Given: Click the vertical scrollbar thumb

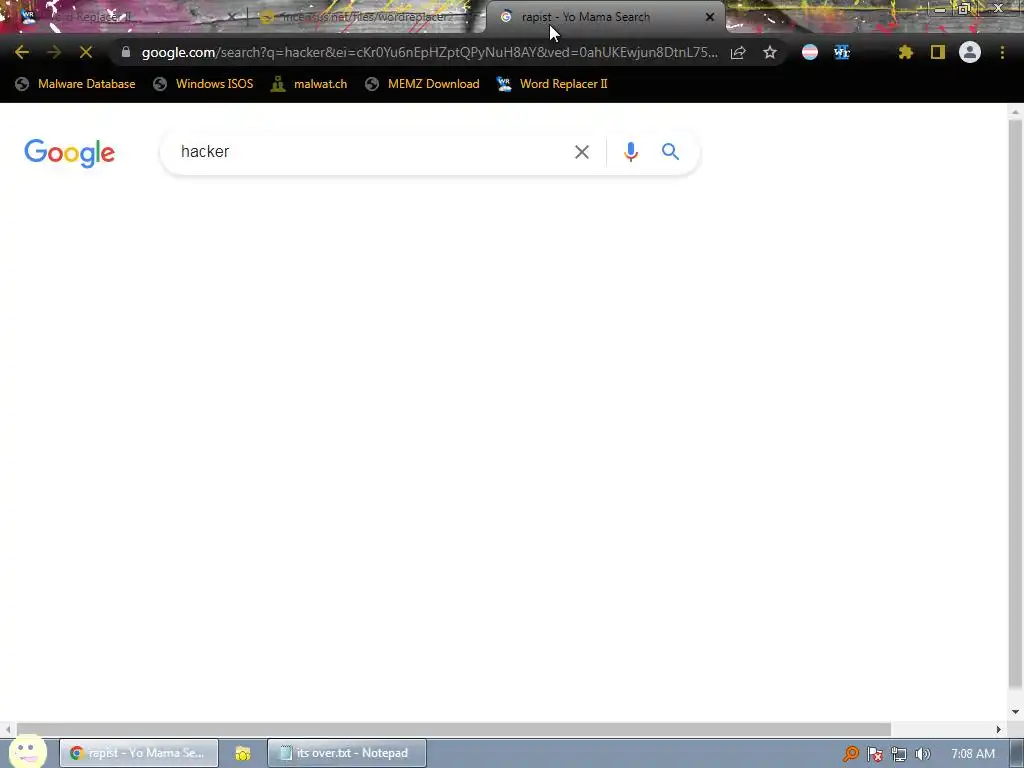Looking at the screenshot, I should pos(1015,402).
